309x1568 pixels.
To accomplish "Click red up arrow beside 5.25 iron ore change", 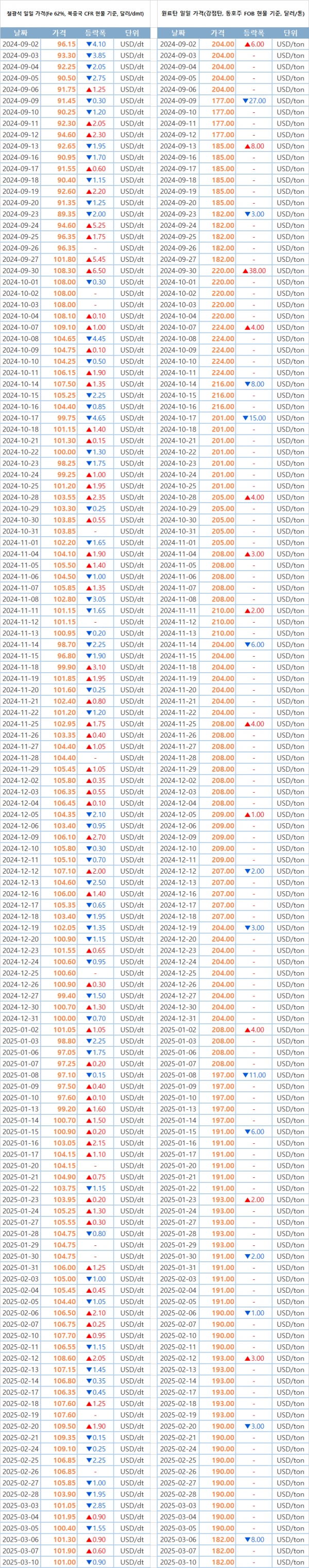I will pyautogui.click(x=89, y=225).
